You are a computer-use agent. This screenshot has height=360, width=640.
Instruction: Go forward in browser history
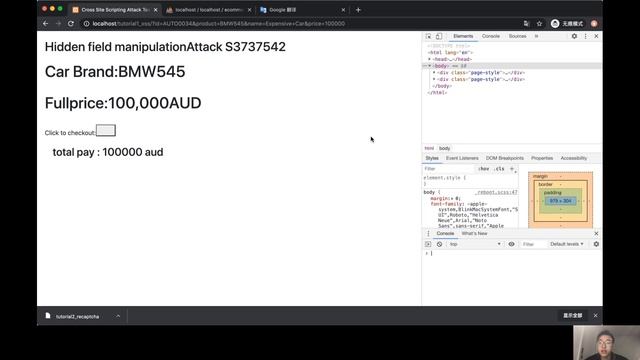[58, 24]
